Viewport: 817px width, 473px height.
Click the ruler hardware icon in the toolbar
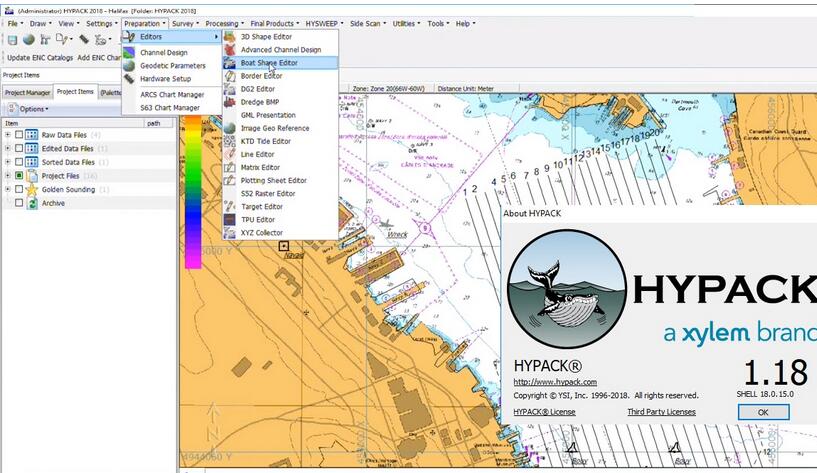(84, 40)
